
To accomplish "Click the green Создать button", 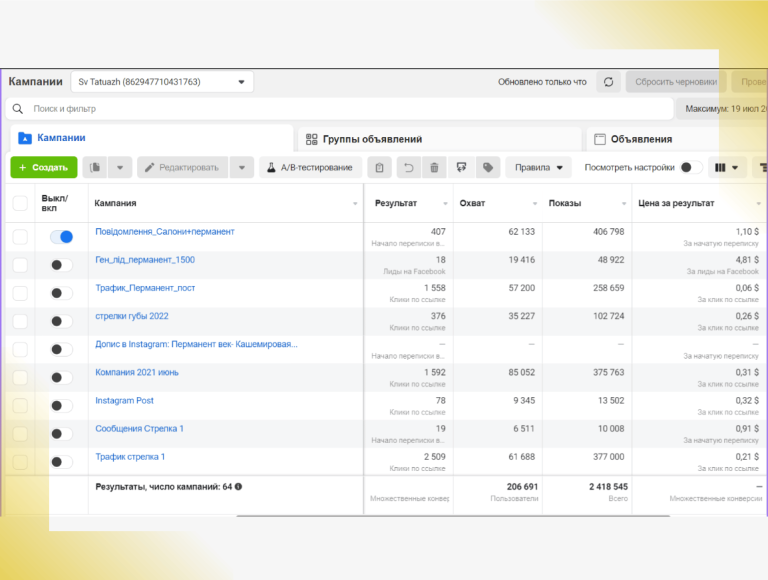I will tap(44, 168).
